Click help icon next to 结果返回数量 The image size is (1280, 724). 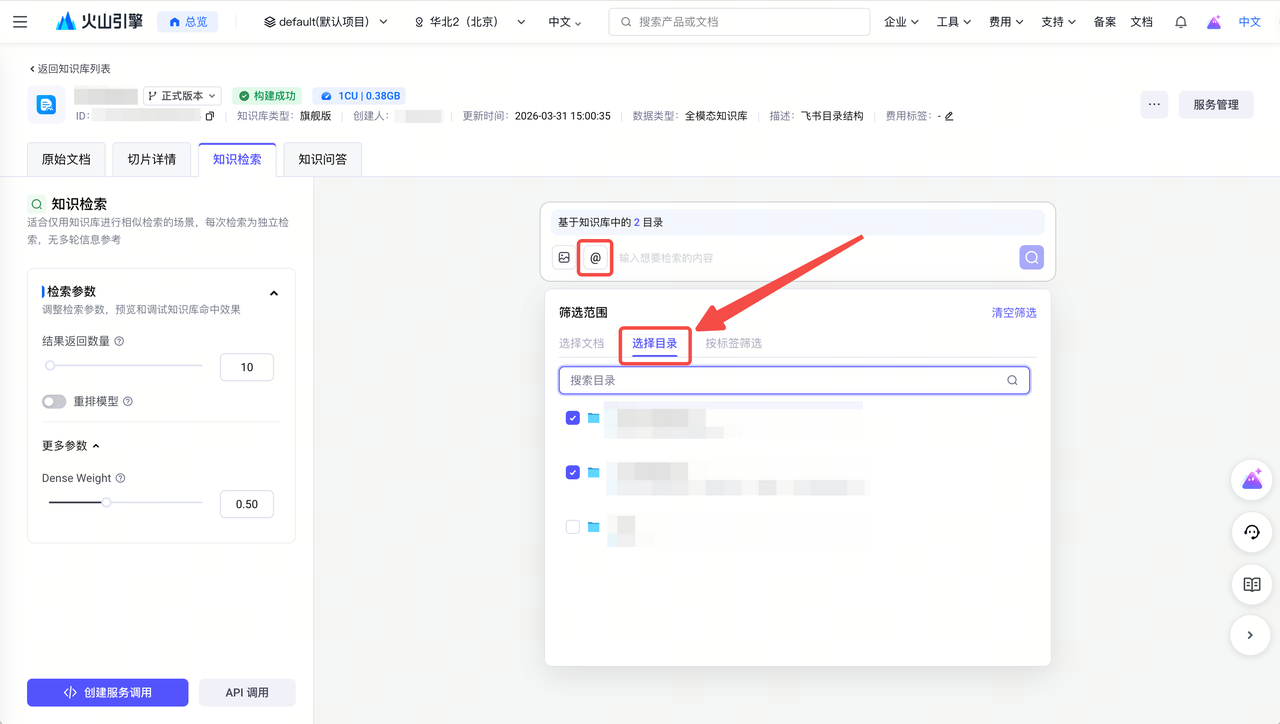pos(119,341)
